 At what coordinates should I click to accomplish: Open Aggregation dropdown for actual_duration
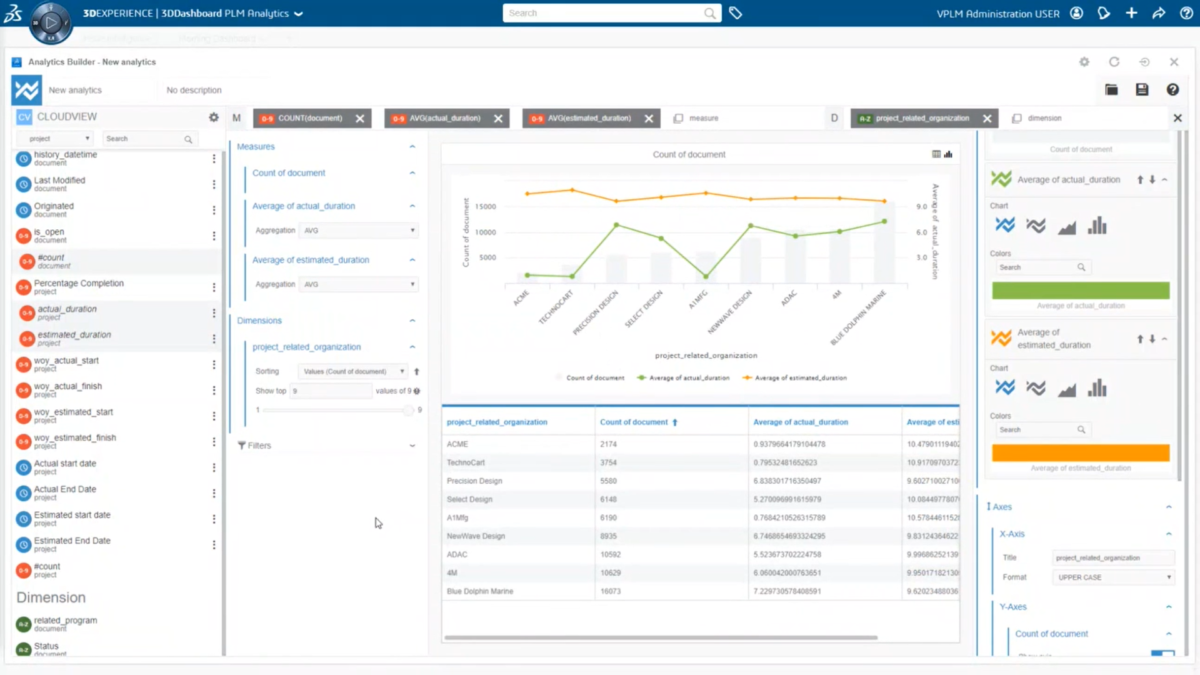pyautogui.click(x=358, y=230)
